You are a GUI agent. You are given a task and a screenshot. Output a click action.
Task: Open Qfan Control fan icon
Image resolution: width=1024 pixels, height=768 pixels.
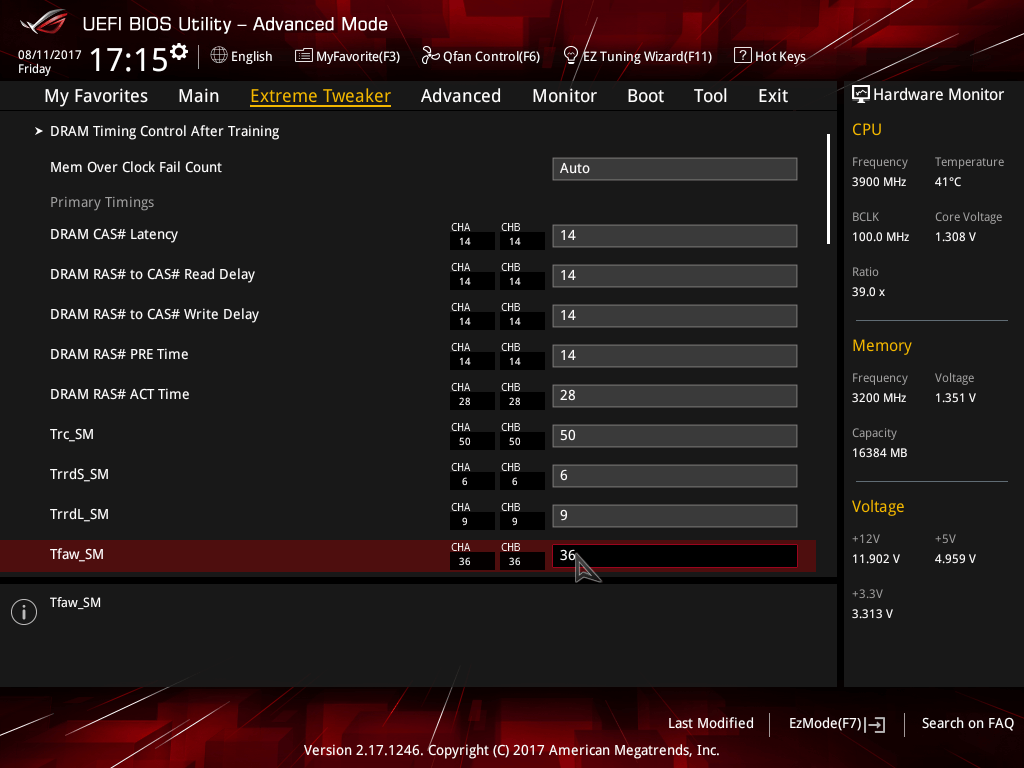tap(430, 56)
